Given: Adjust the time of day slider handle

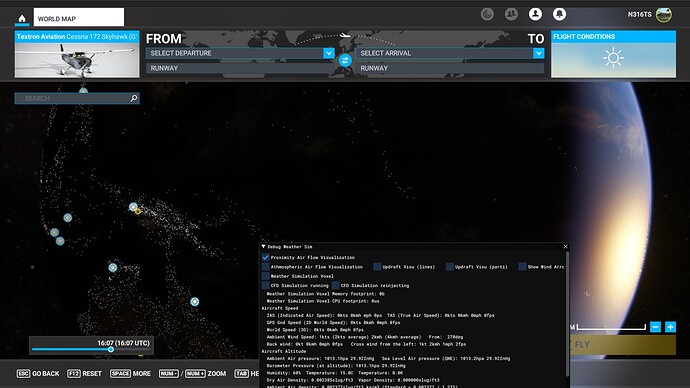Looking at the screenshot, I should tap(110, 349).
